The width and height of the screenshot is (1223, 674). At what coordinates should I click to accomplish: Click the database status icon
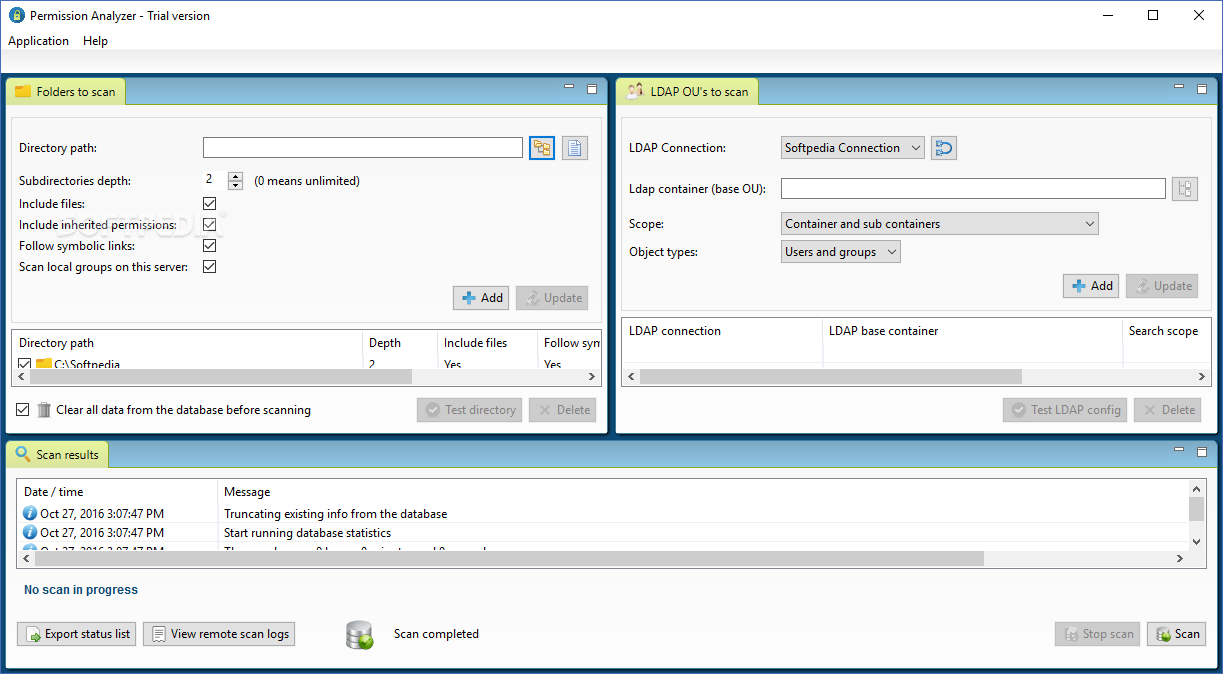(x=360, y=635)
